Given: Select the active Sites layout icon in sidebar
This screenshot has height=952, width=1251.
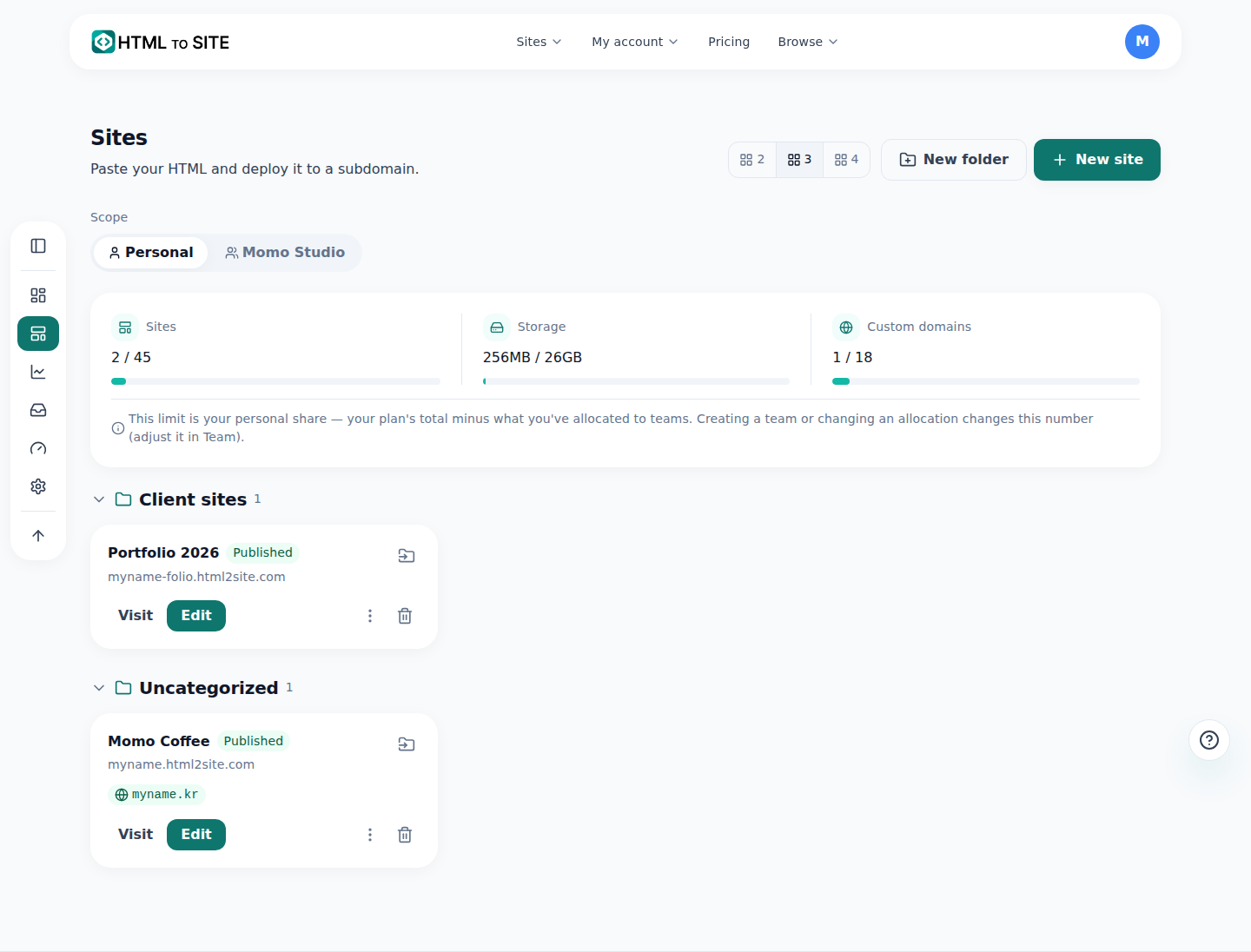Looking at the screenshot, I should pos(38,334).
